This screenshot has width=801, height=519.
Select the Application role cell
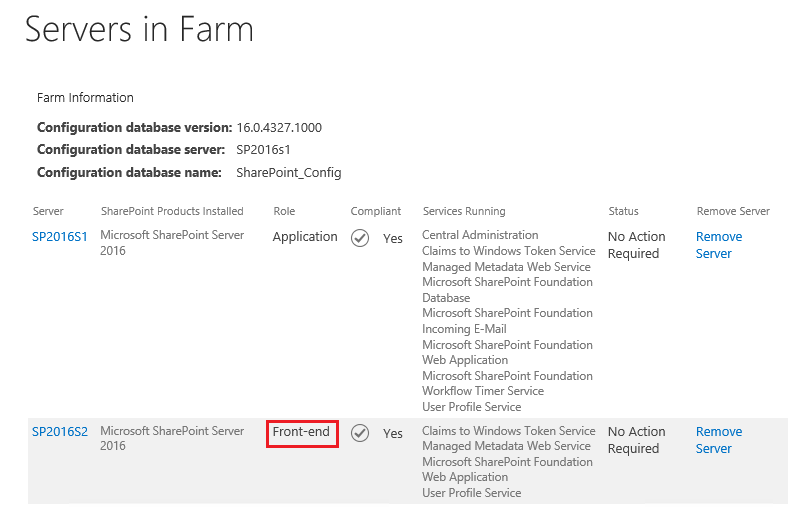click(x=305, y=237)
